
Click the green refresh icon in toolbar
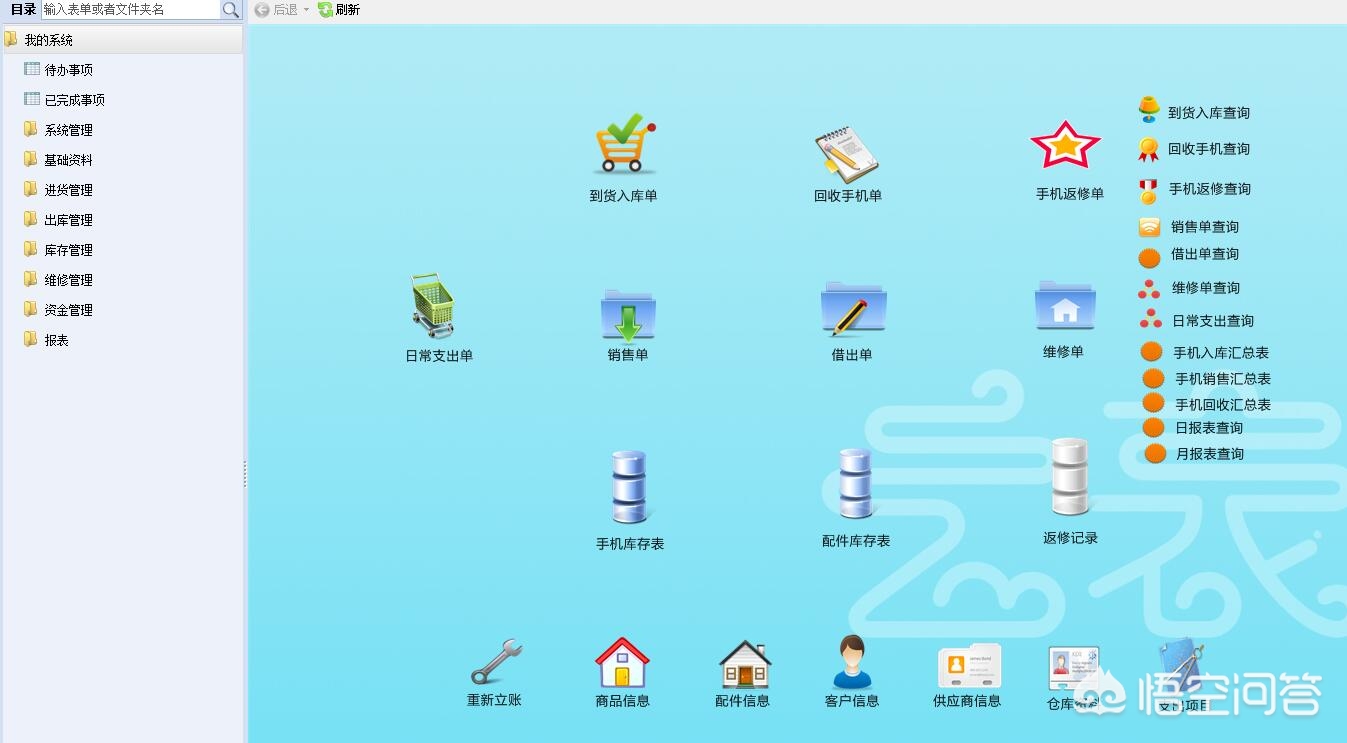[325, 10]
